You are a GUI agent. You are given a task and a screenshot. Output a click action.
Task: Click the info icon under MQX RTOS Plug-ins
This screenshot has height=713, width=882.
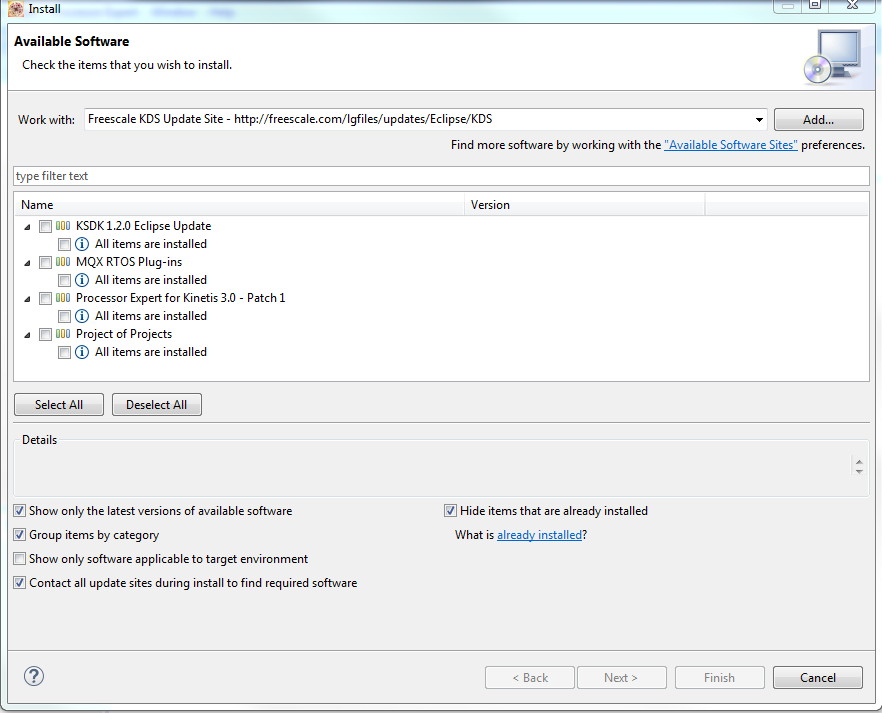[x=82, y=280]
